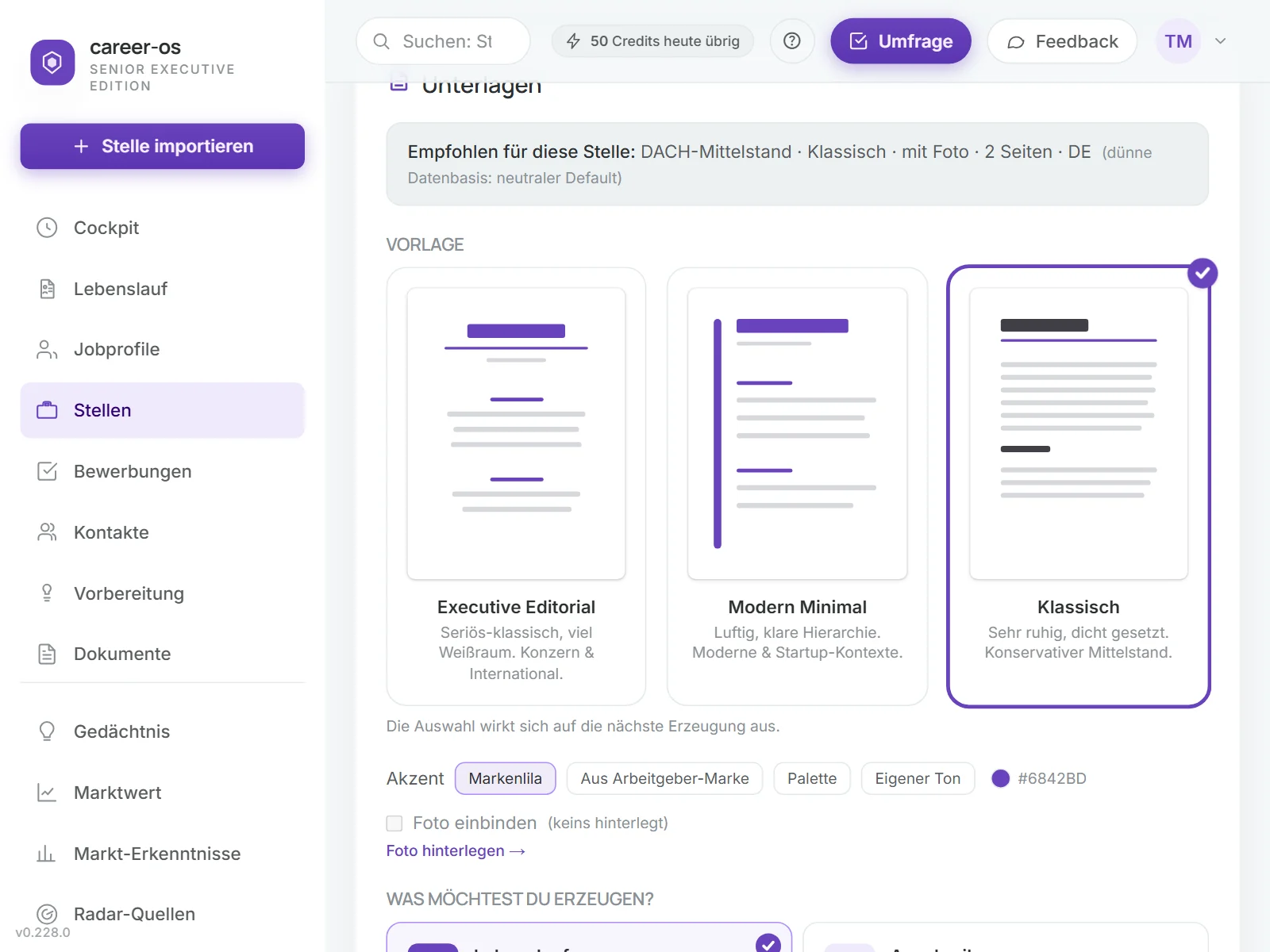This screenshot has height=952, width=1270.
Task: Follow the Foto hinterlegen link
Action: [x=456, y=850]
